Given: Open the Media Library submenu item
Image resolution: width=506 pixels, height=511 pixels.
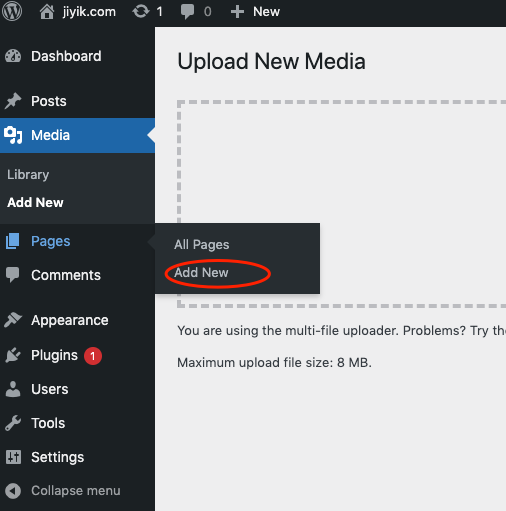Looking at the screenshot, I should [28, 174].
